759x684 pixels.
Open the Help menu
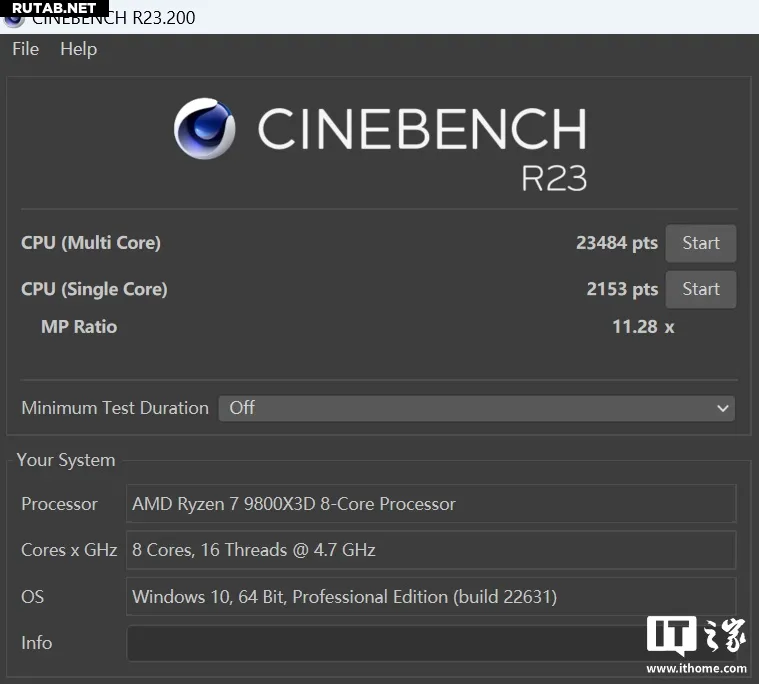pyautogui.click(x=78, y=49)
